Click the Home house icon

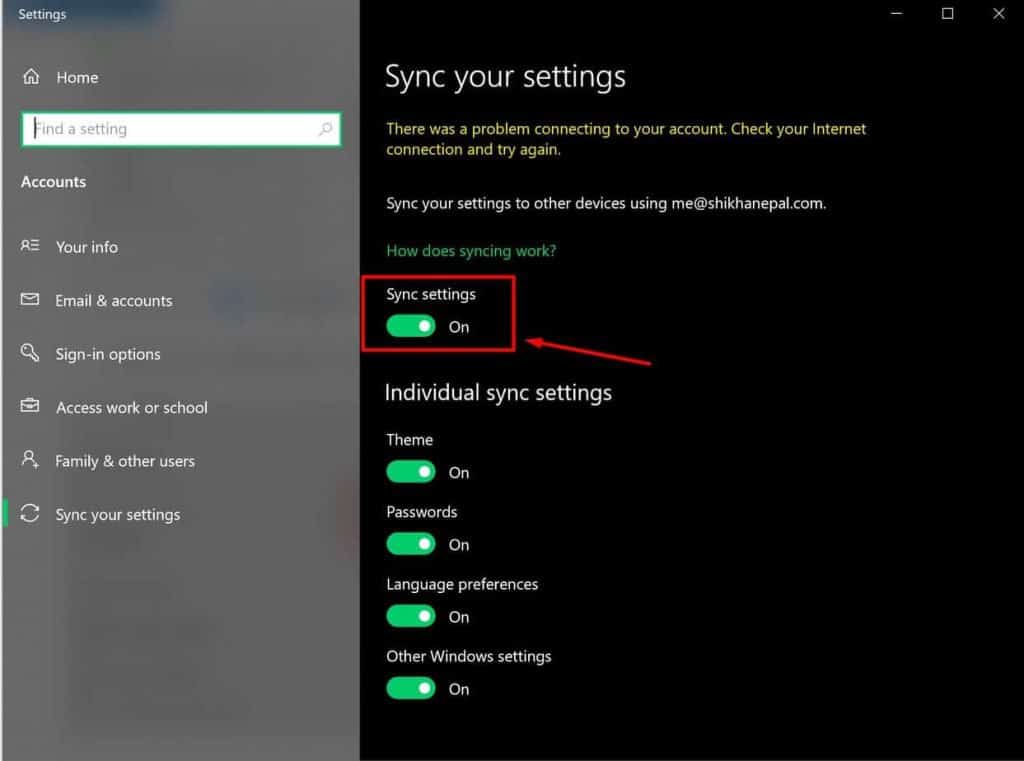pos(31,77)
